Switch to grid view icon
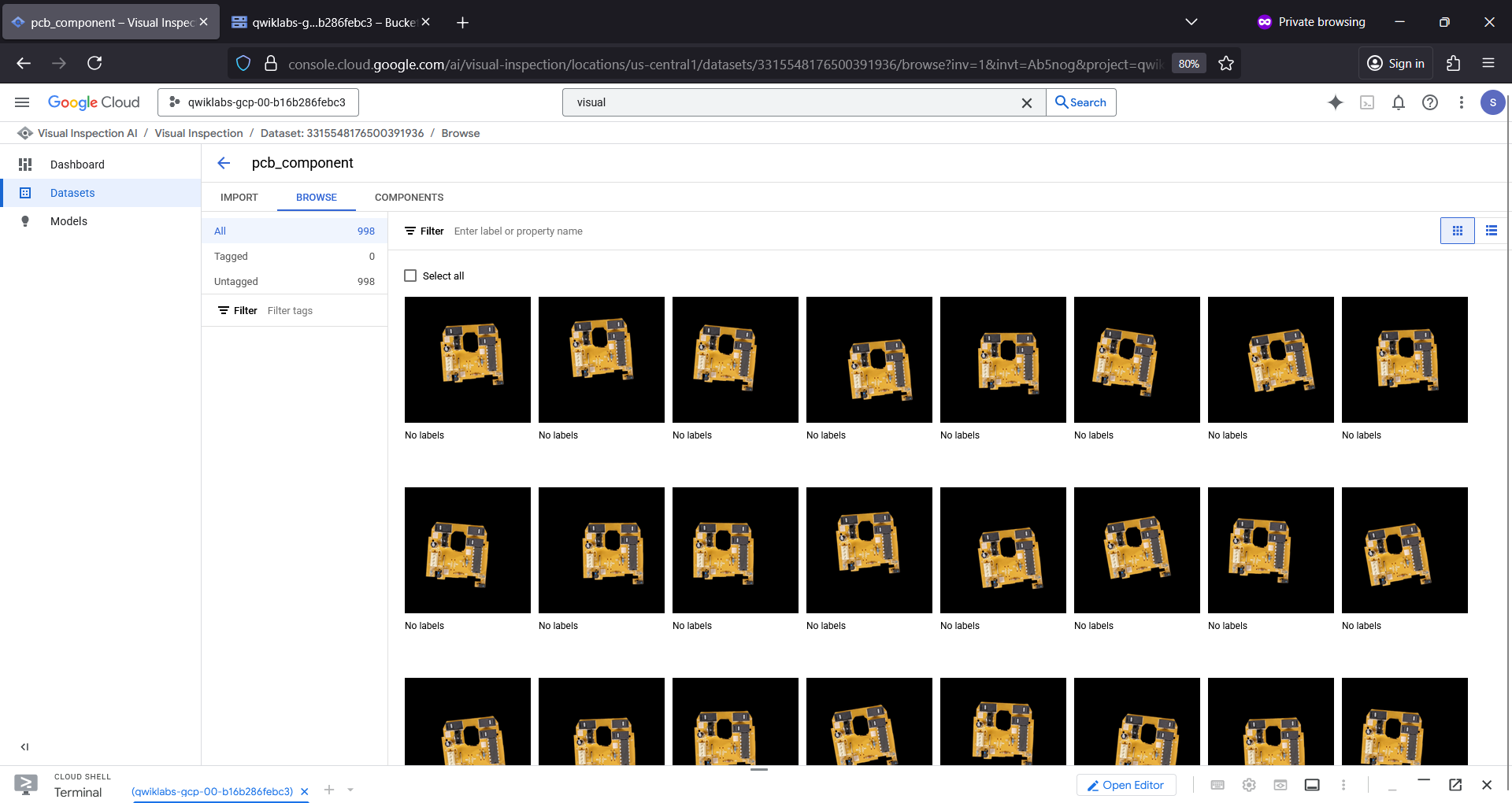The image size is (1512, 803). (1458, 231)
